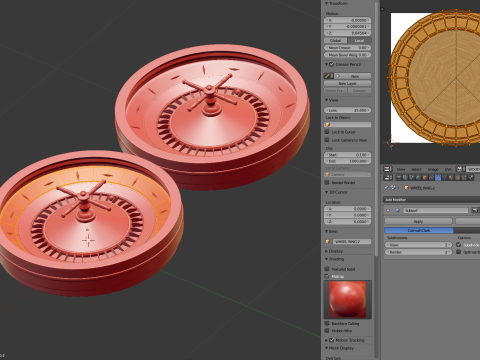This screenshot has width=480, height=360.
Task: Open the Particles properties tab icon
Action: [464, 178]
